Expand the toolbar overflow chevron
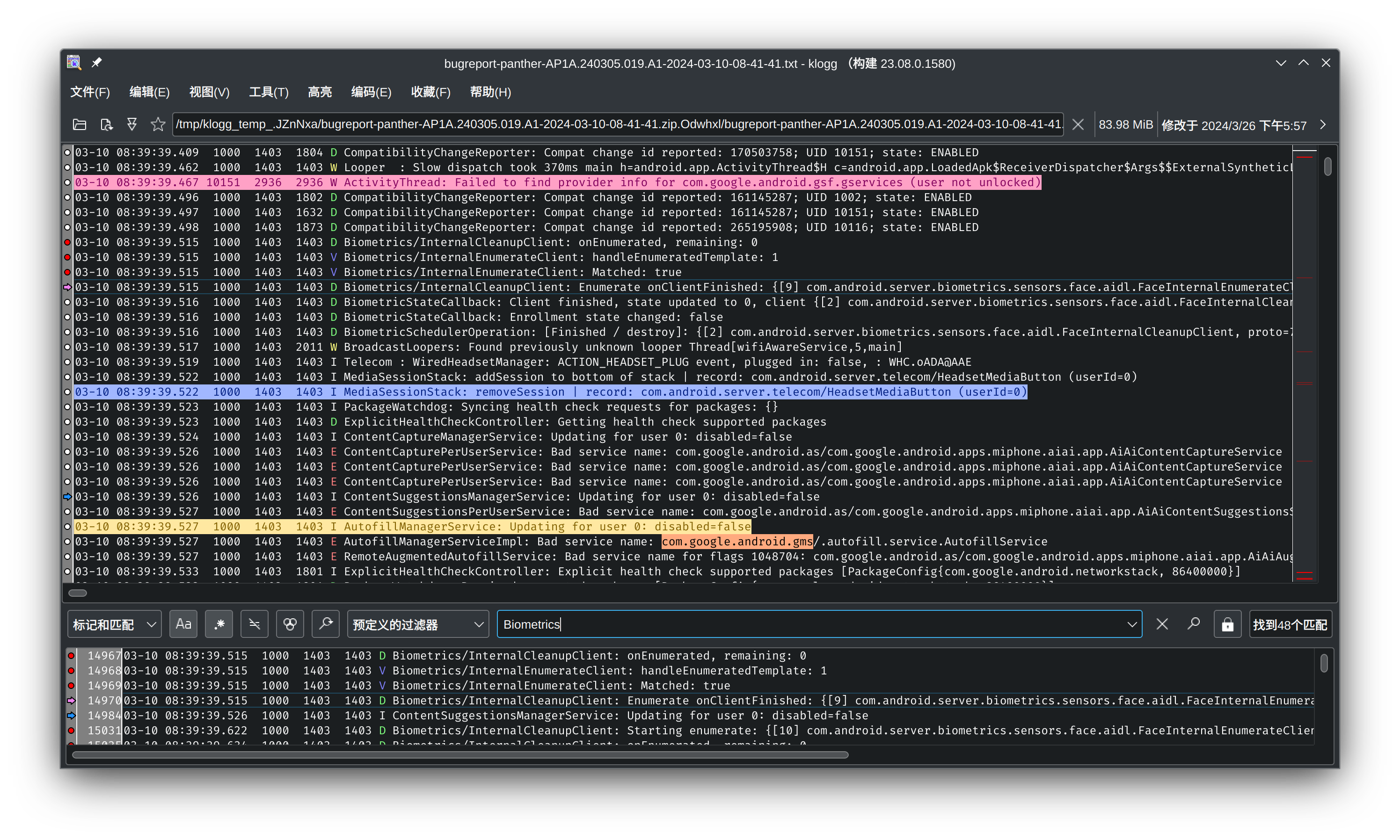 click(x=1323, y=124)
